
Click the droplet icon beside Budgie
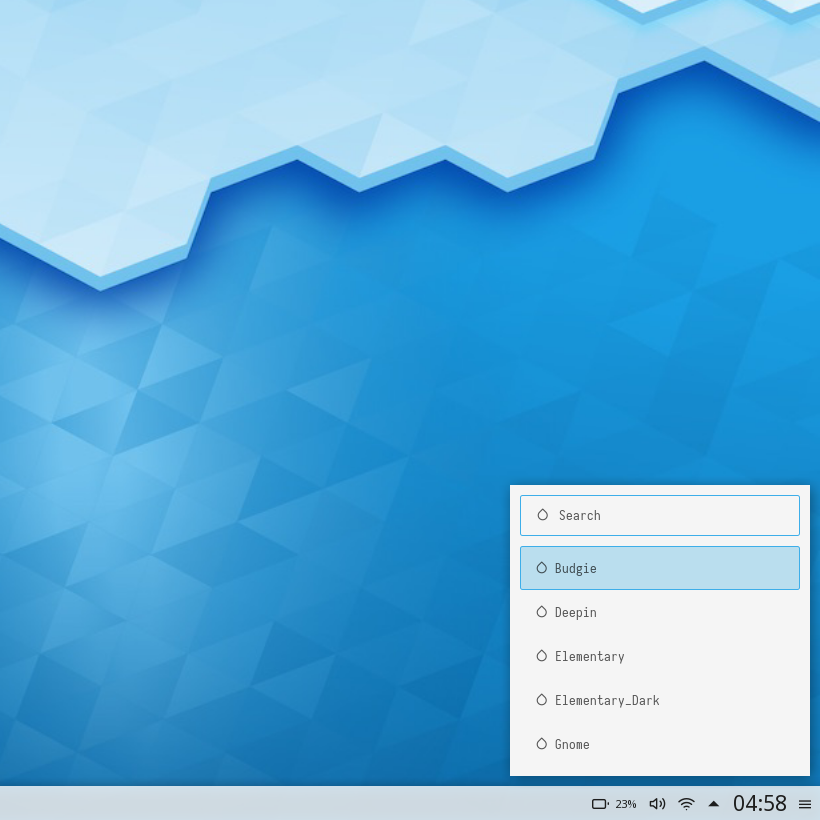(542, 568)
